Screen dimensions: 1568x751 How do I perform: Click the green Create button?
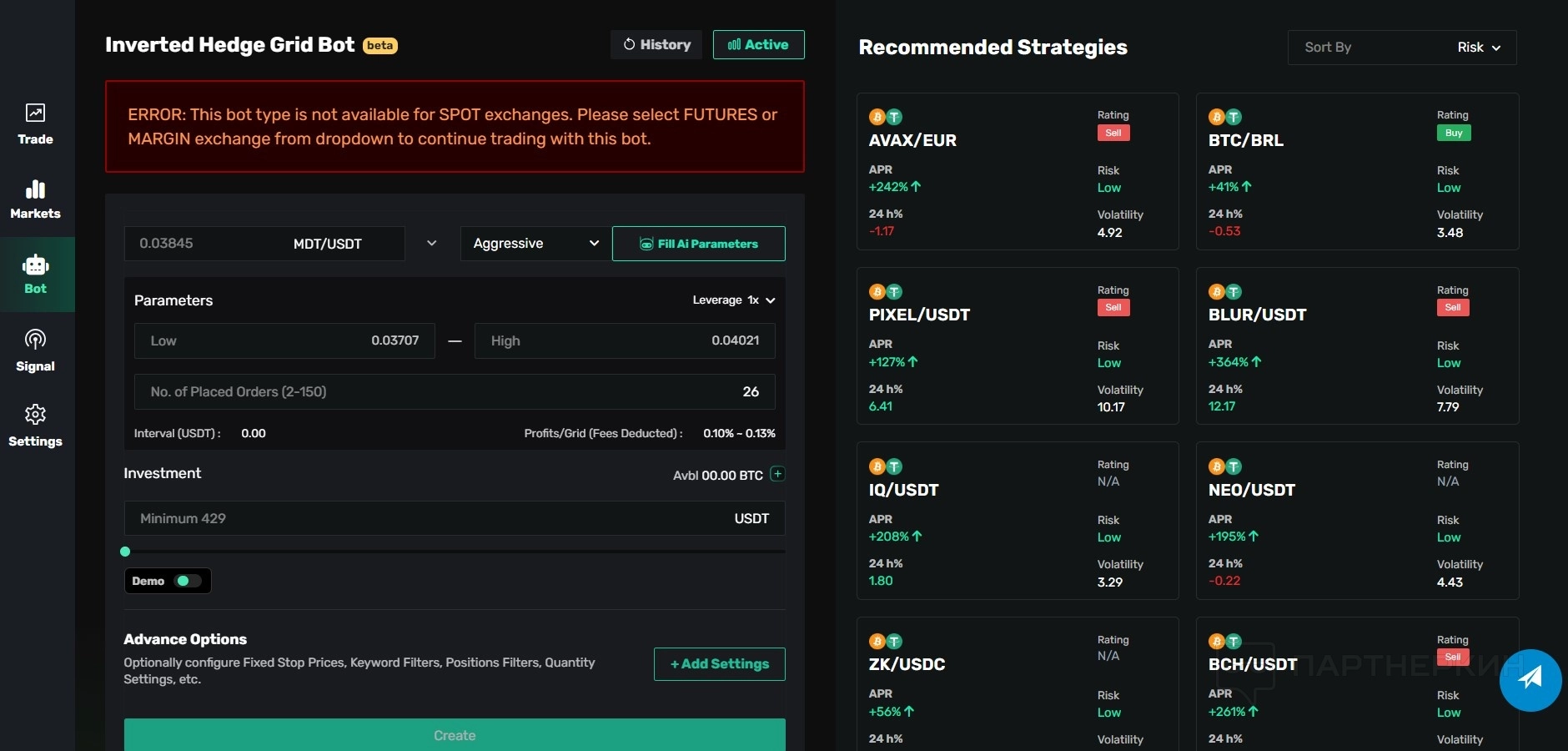pyautogui.click(x=455, y=735)
